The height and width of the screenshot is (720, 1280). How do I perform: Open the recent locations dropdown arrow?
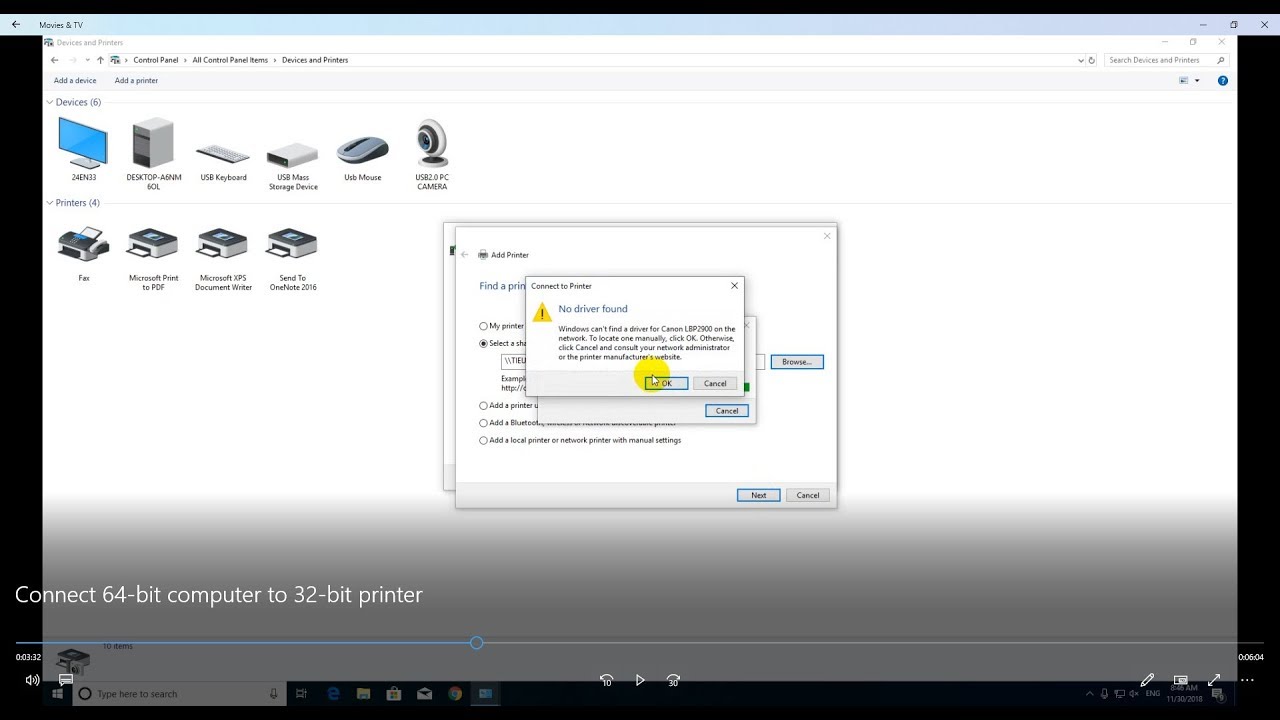pos(87,60)
